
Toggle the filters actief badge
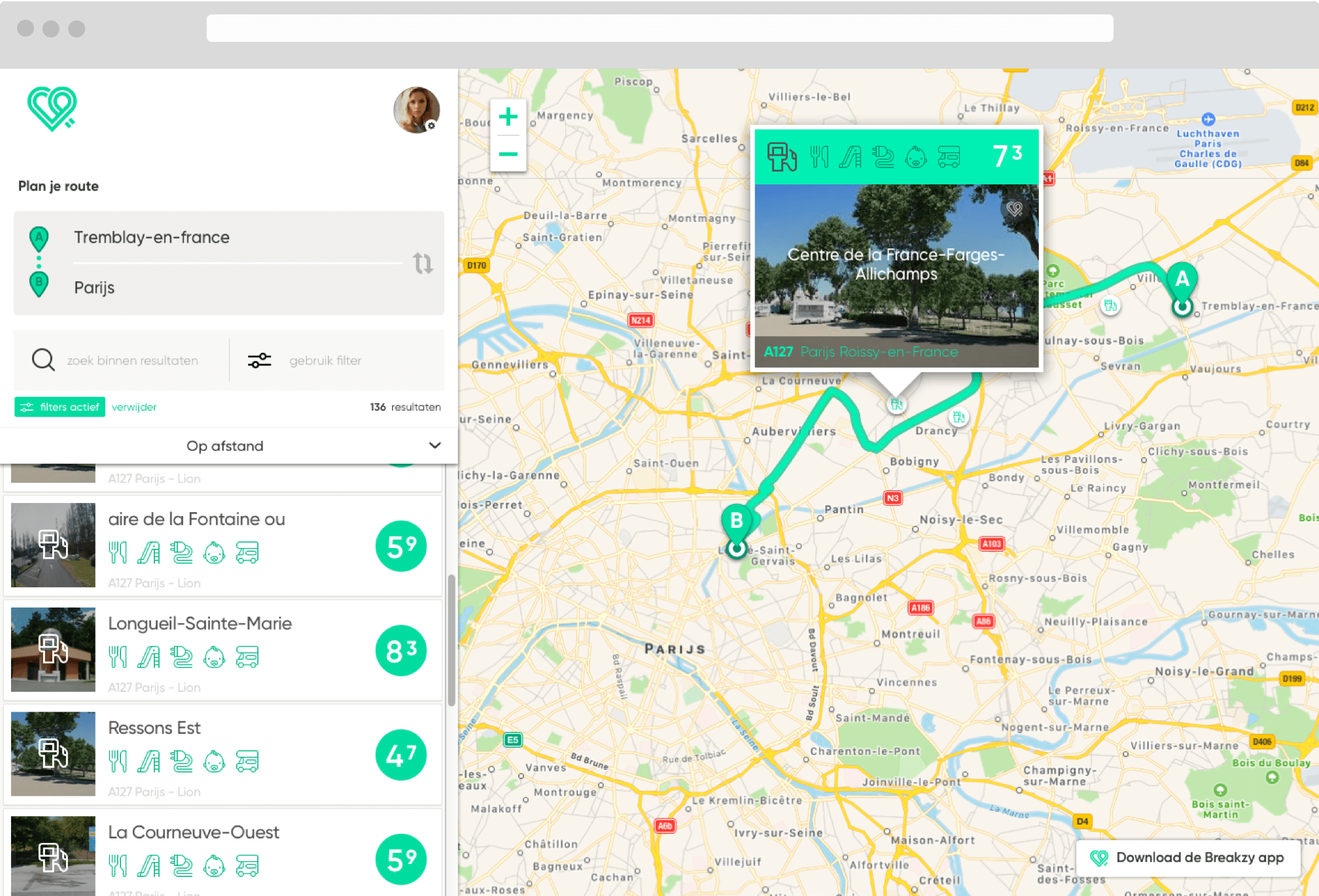pos(60,407)
